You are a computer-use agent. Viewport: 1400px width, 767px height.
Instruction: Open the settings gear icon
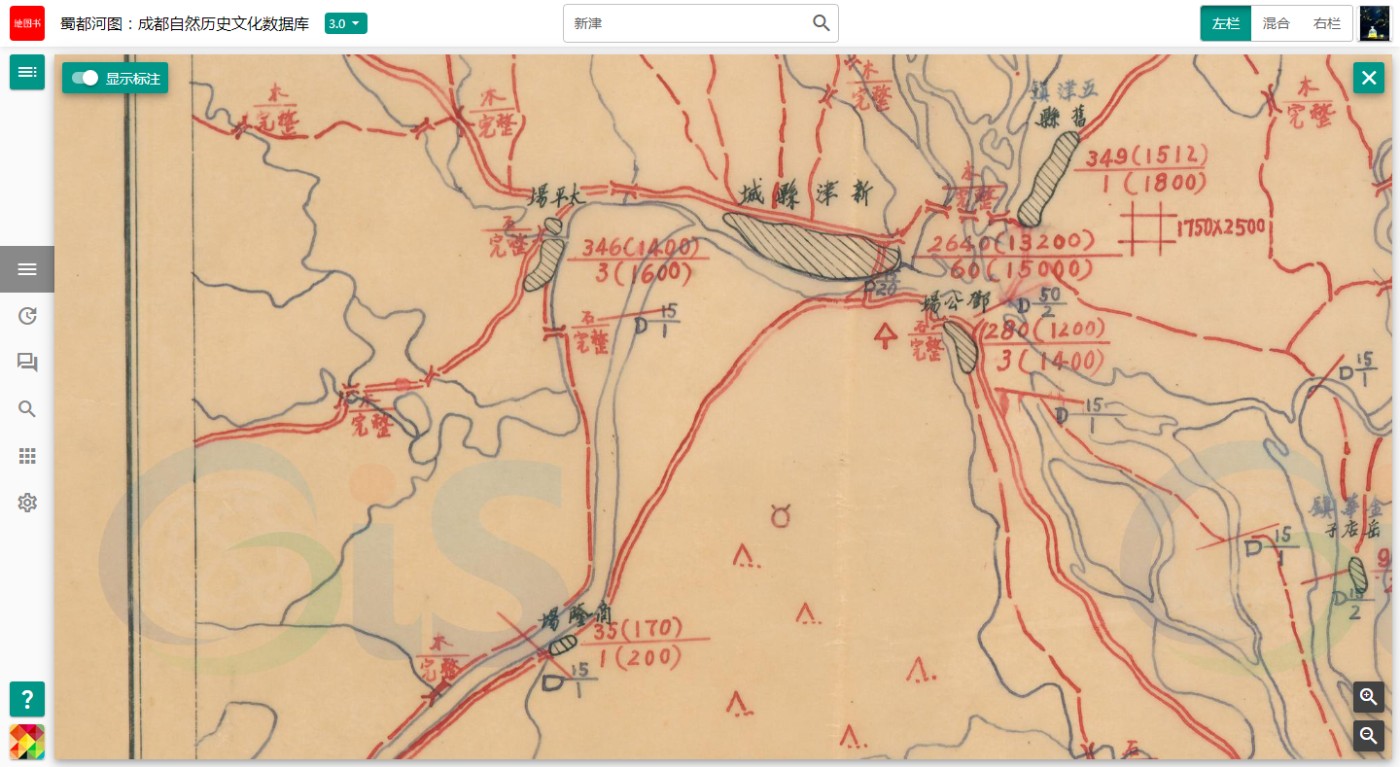click(x=27, y=502)
